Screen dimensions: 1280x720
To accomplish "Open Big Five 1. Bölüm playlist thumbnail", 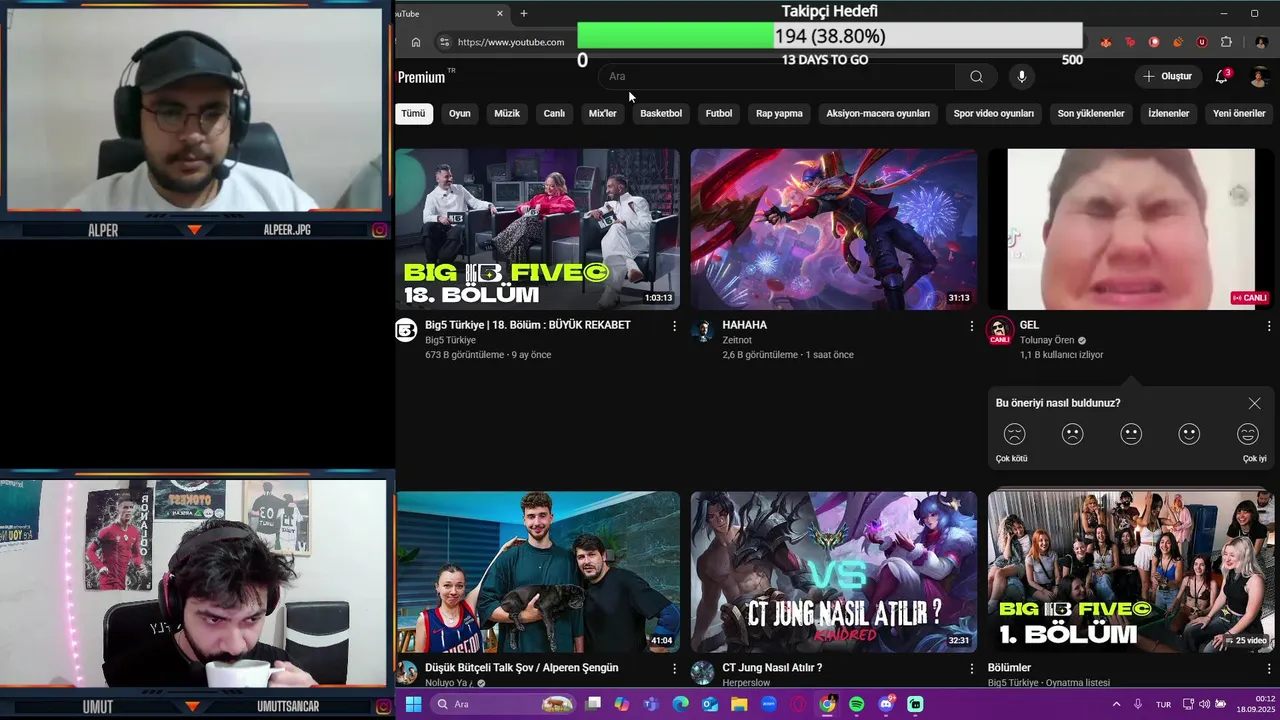I will 1131,572.
